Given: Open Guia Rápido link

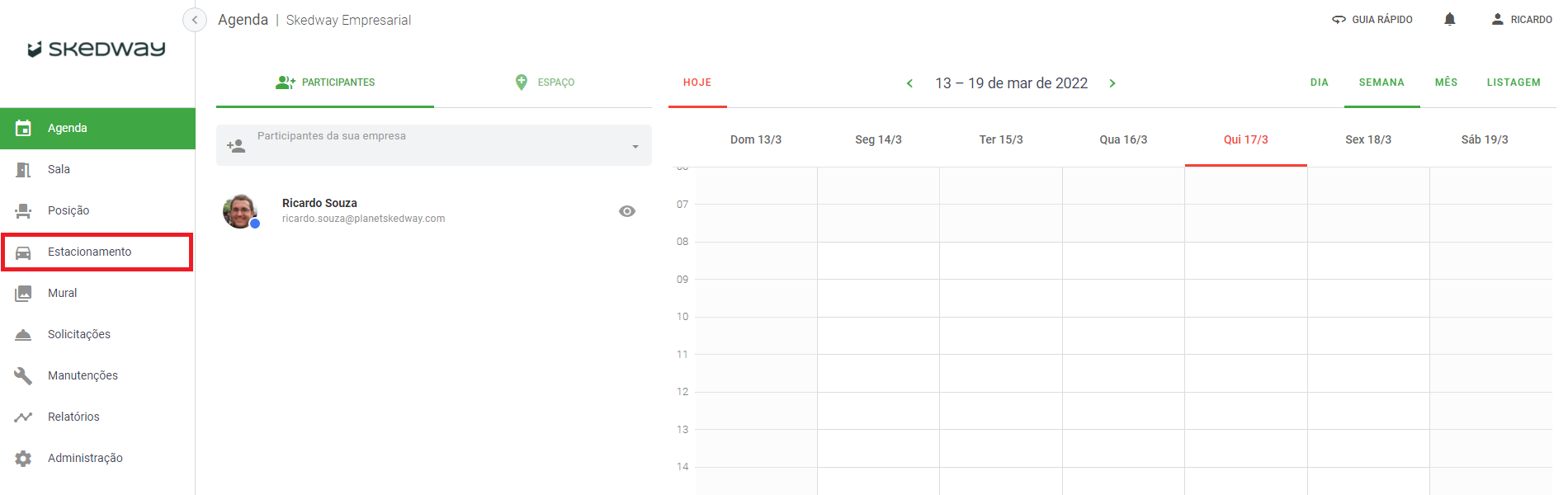Looking at the screenshot, I should click(x=1372, y=20).
